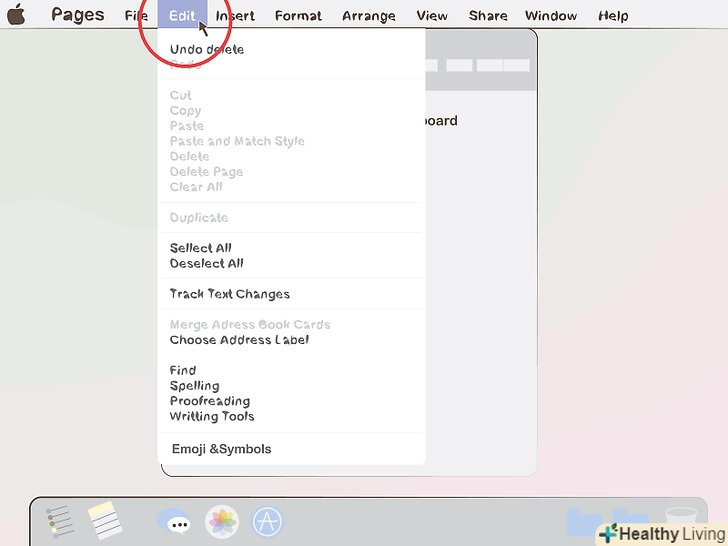Choose Delete Page entry

[206, 172]
